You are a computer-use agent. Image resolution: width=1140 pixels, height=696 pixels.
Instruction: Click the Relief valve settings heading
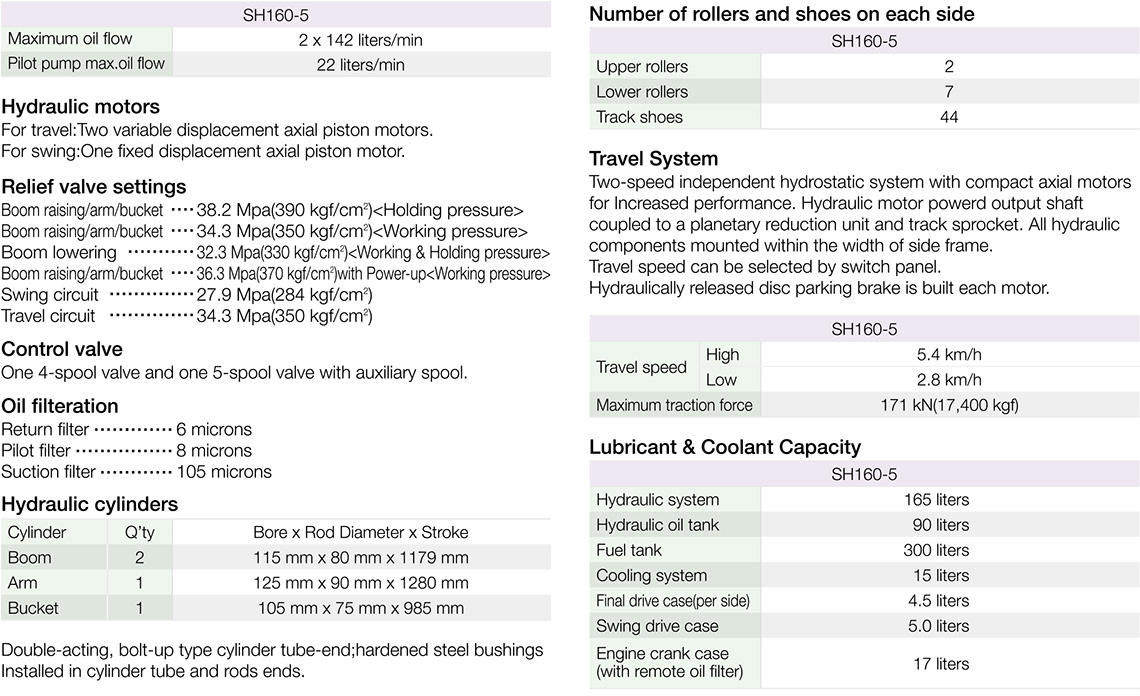click(94, 187)
